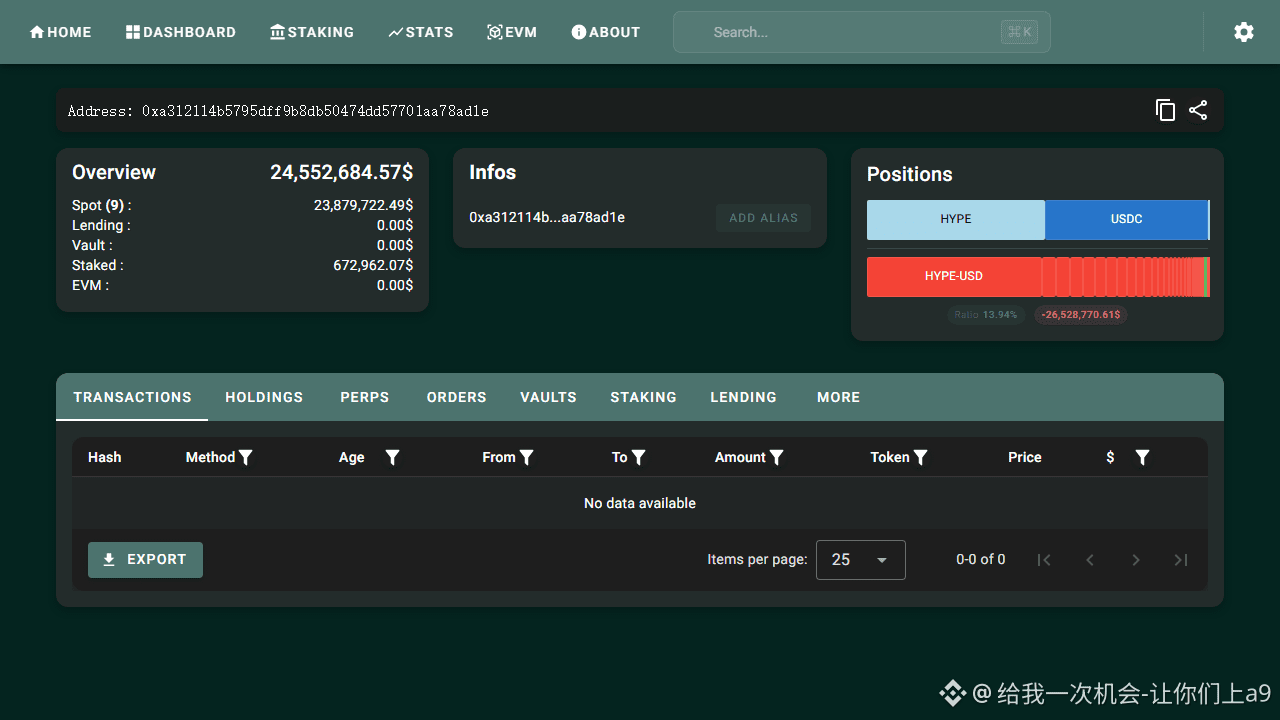The height and width of the screenshot is (720, 1280).
Task: Open the Dashboard page
Action: coord(181,32)
